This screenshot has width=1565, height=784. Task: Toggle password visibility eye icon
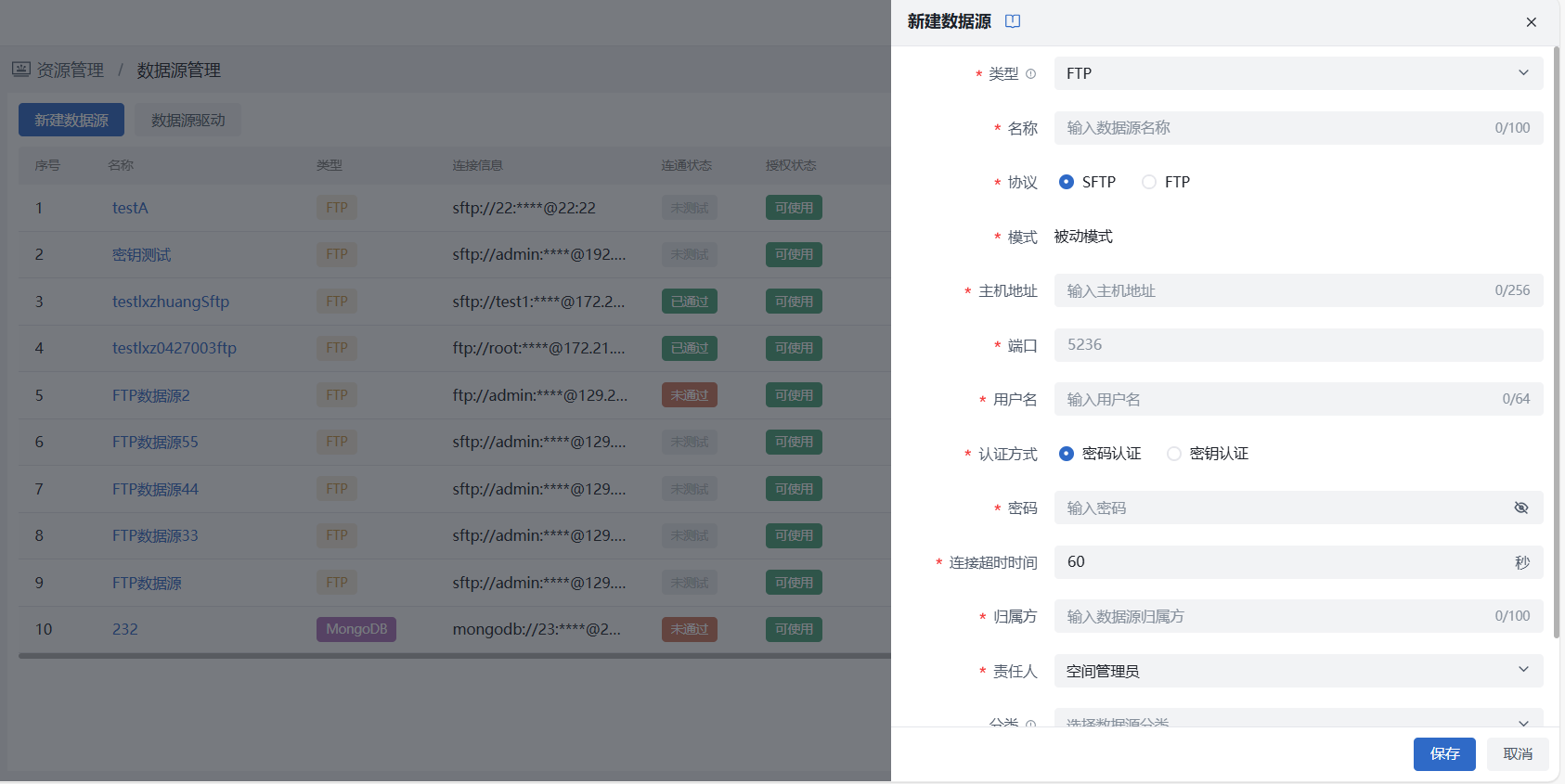(x=1520, y=508)
